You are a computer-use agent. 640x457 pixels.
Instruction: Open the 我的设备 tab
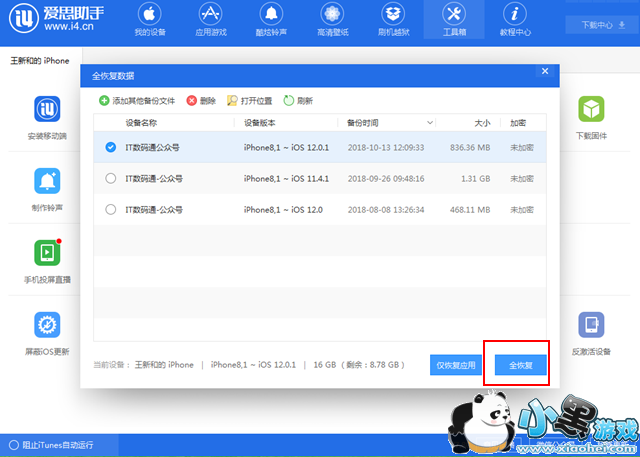click(150, 20)
